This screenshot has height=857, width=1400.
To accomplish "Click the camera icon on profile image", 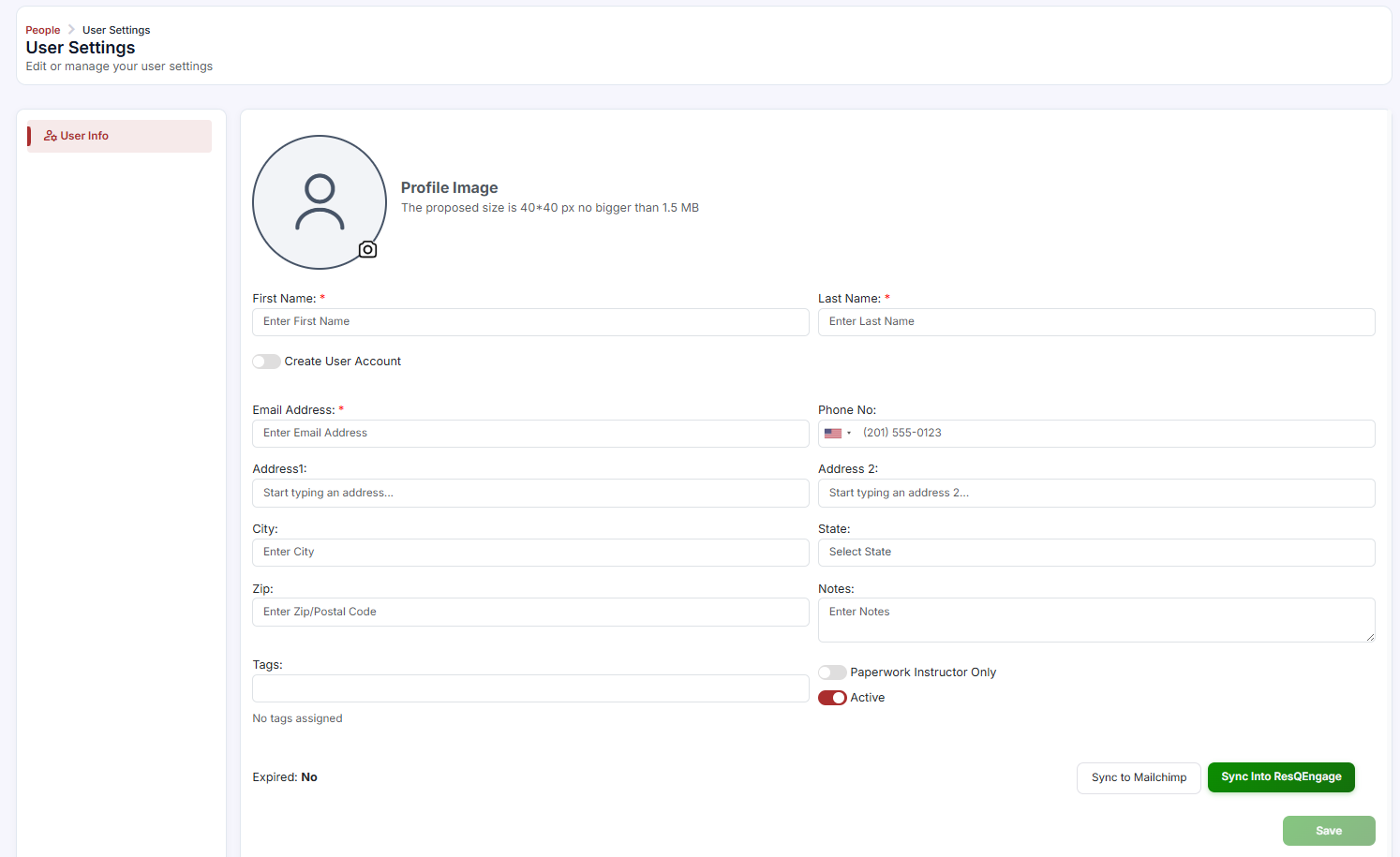I will point(367,249).
